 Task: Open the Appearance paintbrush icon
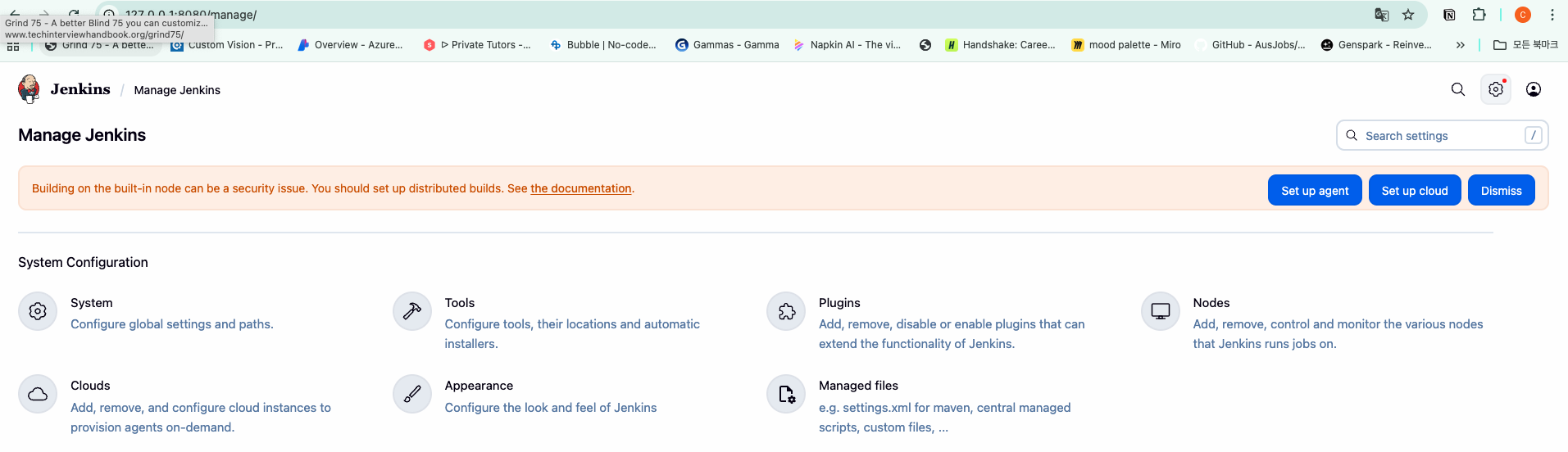pyautogui.click(x=412, y=394)
